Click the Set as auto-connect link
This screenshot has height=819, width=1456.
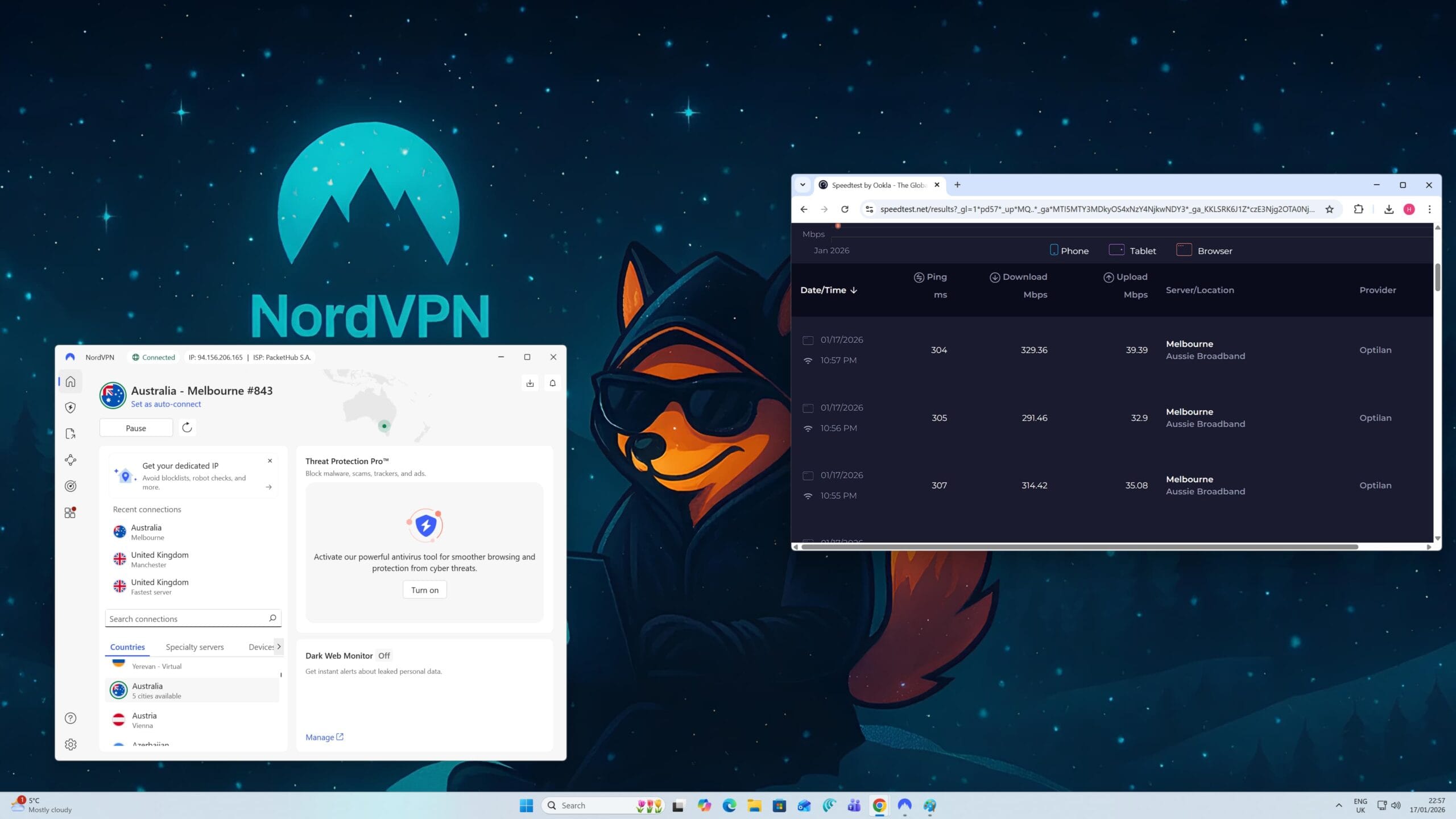(166, 404)
